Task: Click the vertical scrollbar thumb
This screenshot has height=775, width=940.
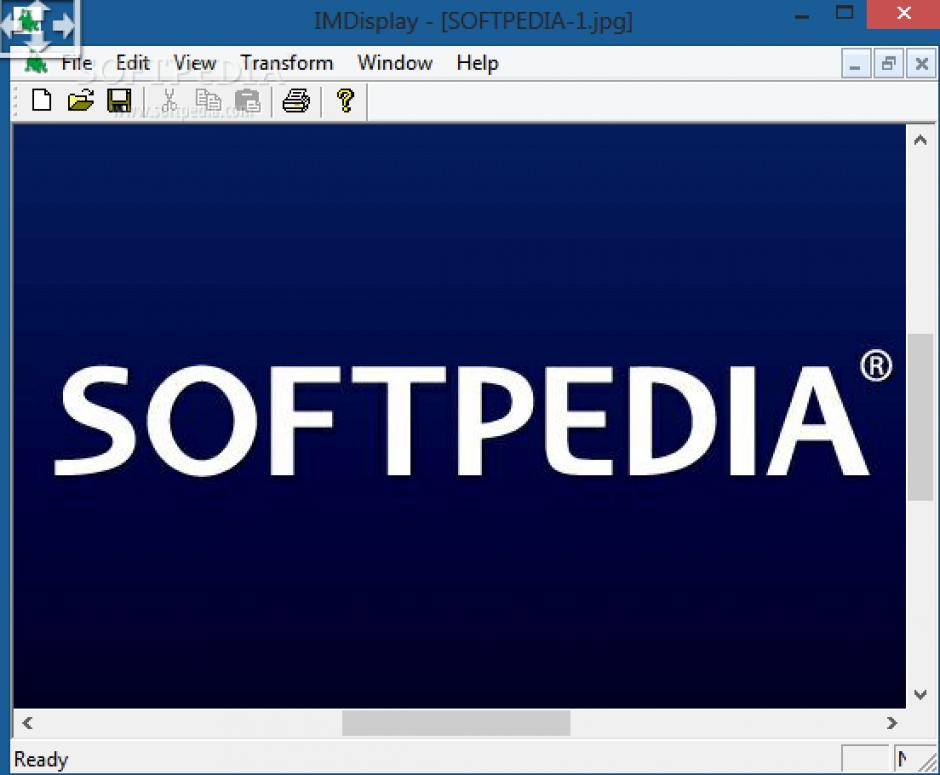Action: pos(920,417)
